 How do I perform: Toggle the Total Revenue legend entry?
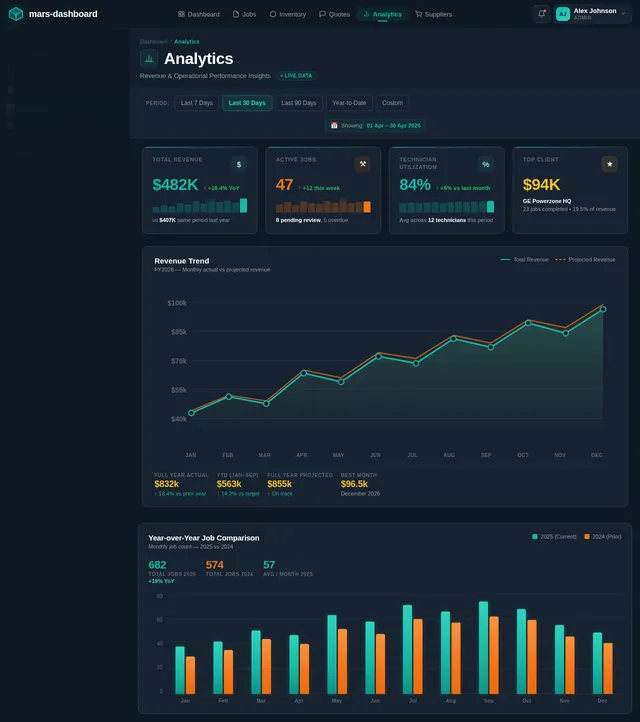[x=524, y=260]
